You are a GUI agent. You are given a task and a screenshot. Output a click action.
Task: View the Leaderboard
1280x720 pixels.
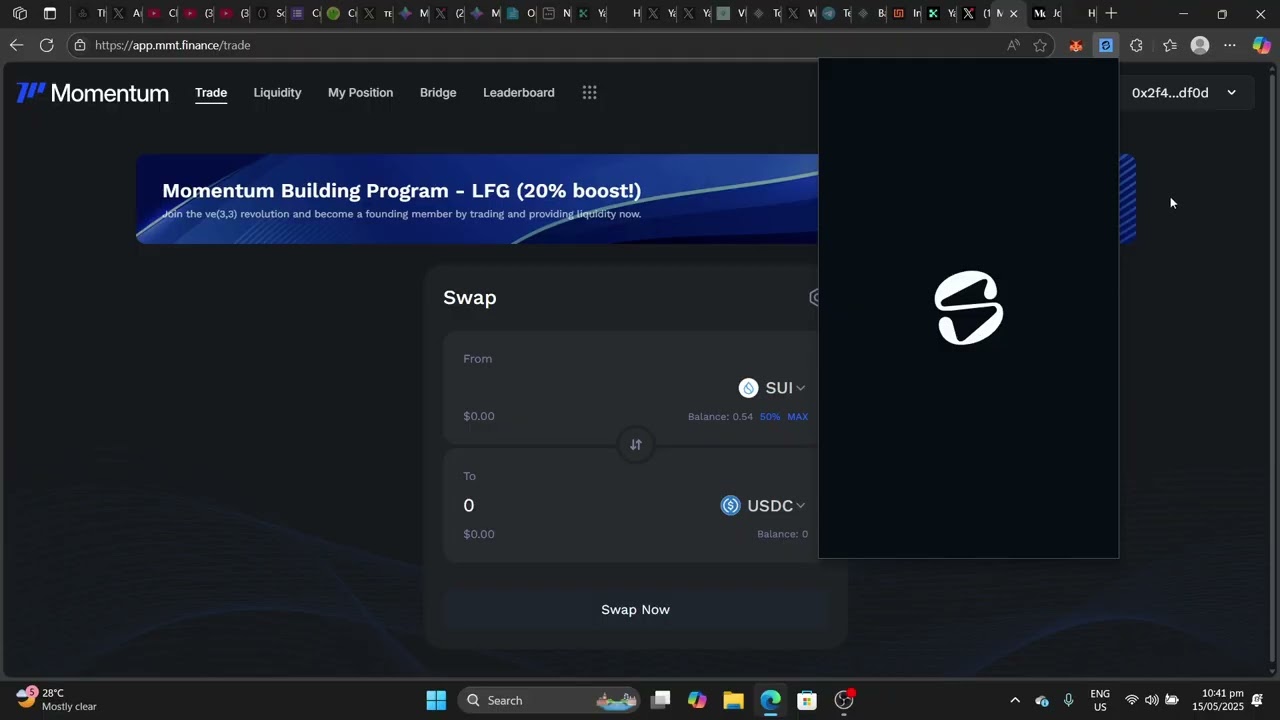(x=518, y=92)
